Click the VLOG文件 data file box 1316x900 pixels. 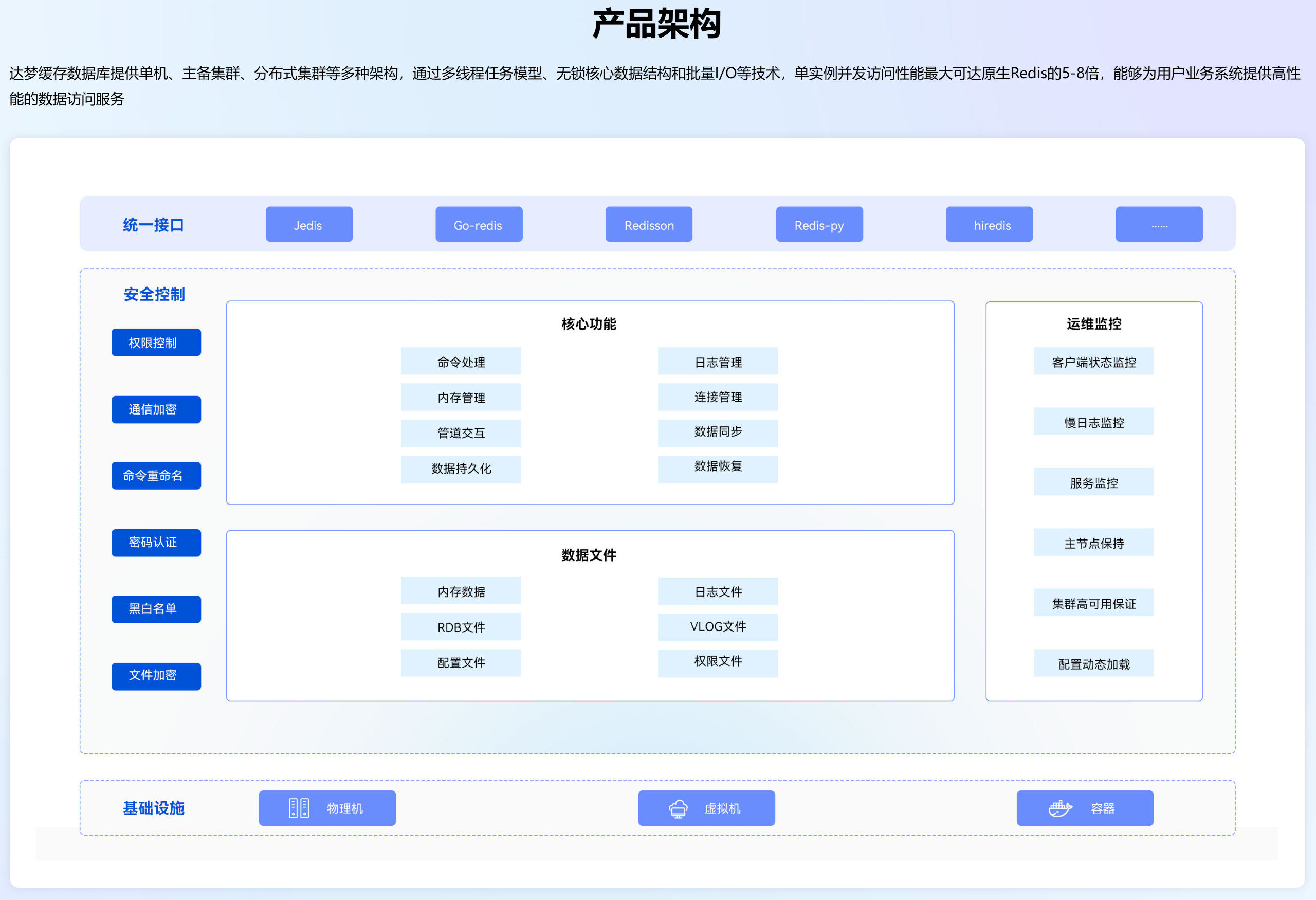(x=718, y=627)
